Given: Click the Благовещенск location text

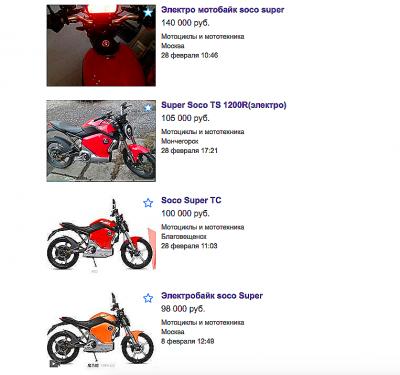Looking at the screenshot, I should pyautogui.click(x=184, y=237).
